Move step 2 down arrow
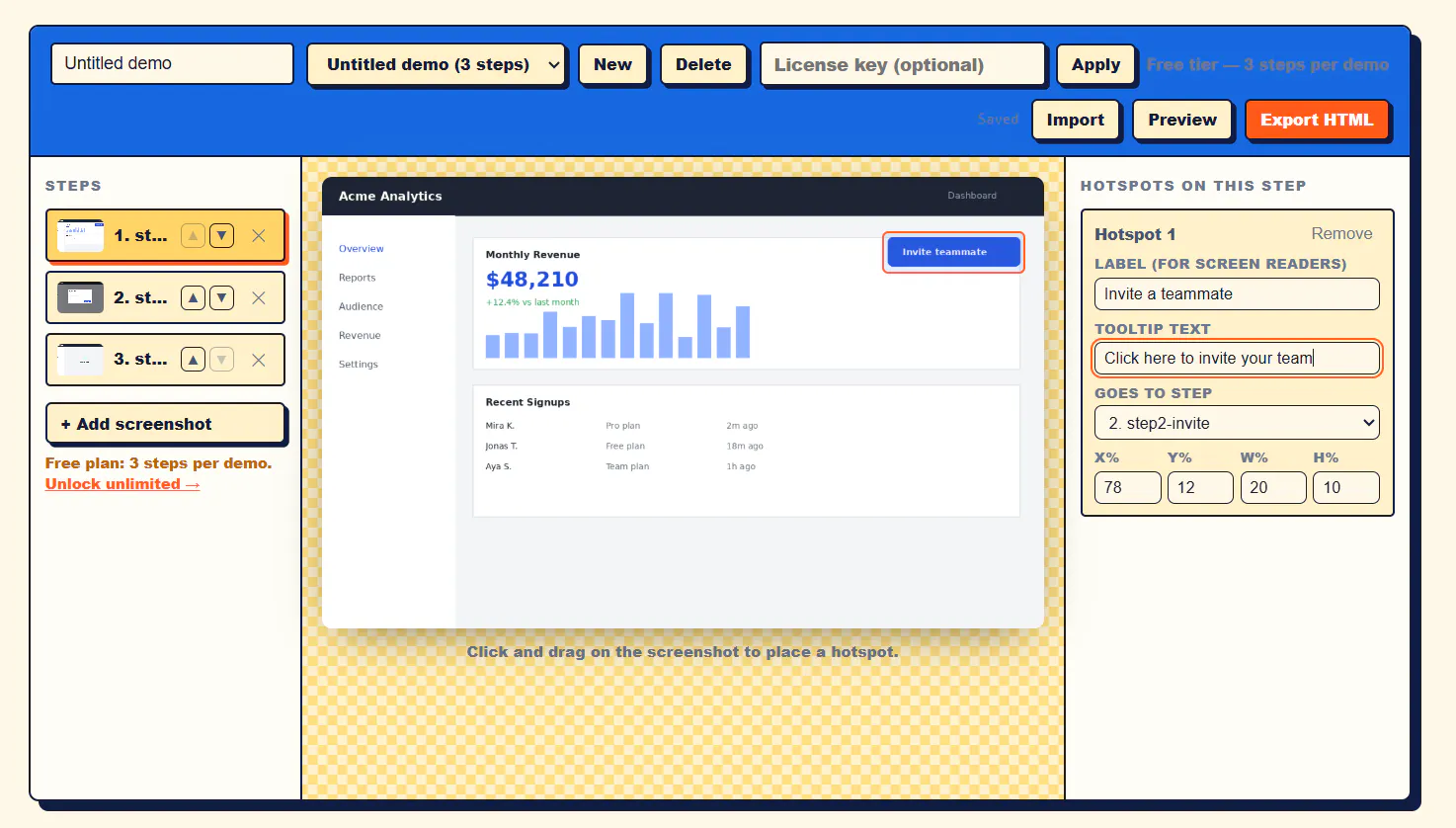The height and width of the screenshot is (828, 1456). (222, 298)
